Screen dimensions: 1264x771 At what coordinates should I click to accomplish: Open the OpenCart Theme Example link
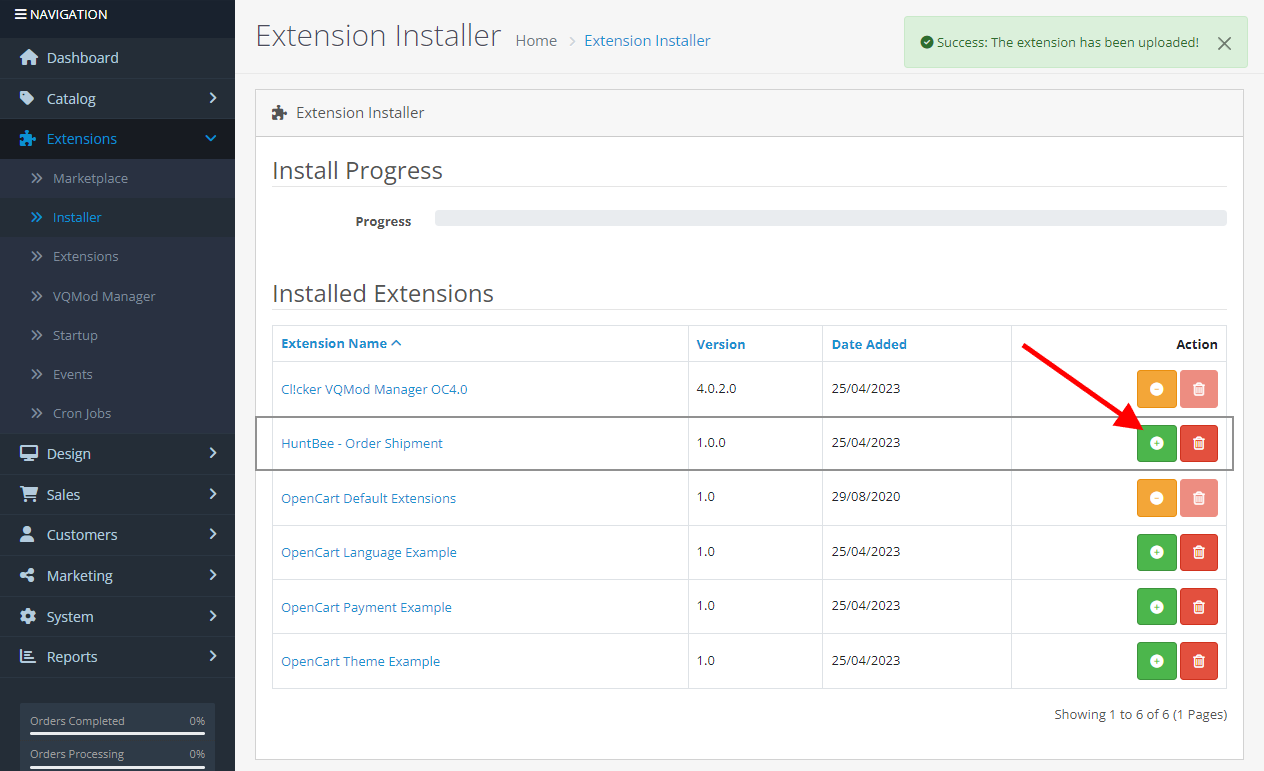360,661
